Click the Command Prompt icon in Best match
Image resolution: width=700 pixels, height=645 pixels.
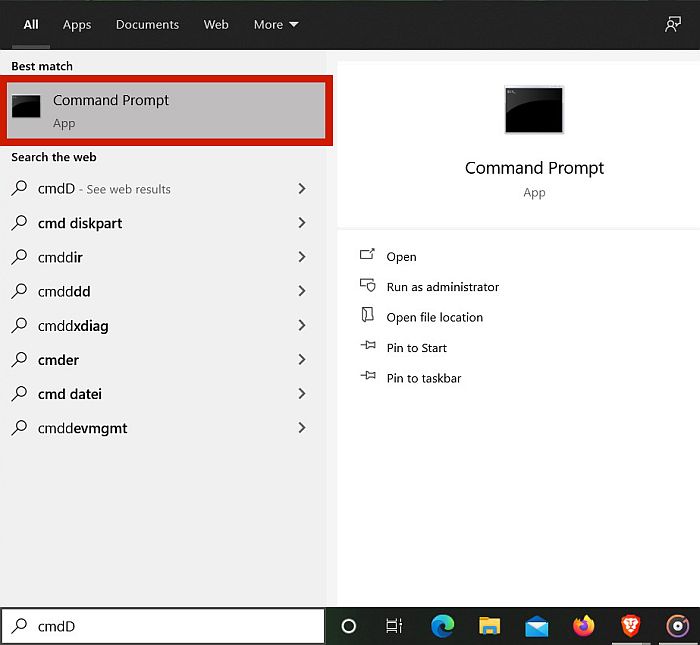pyautogui.click(x=26, y=106)
